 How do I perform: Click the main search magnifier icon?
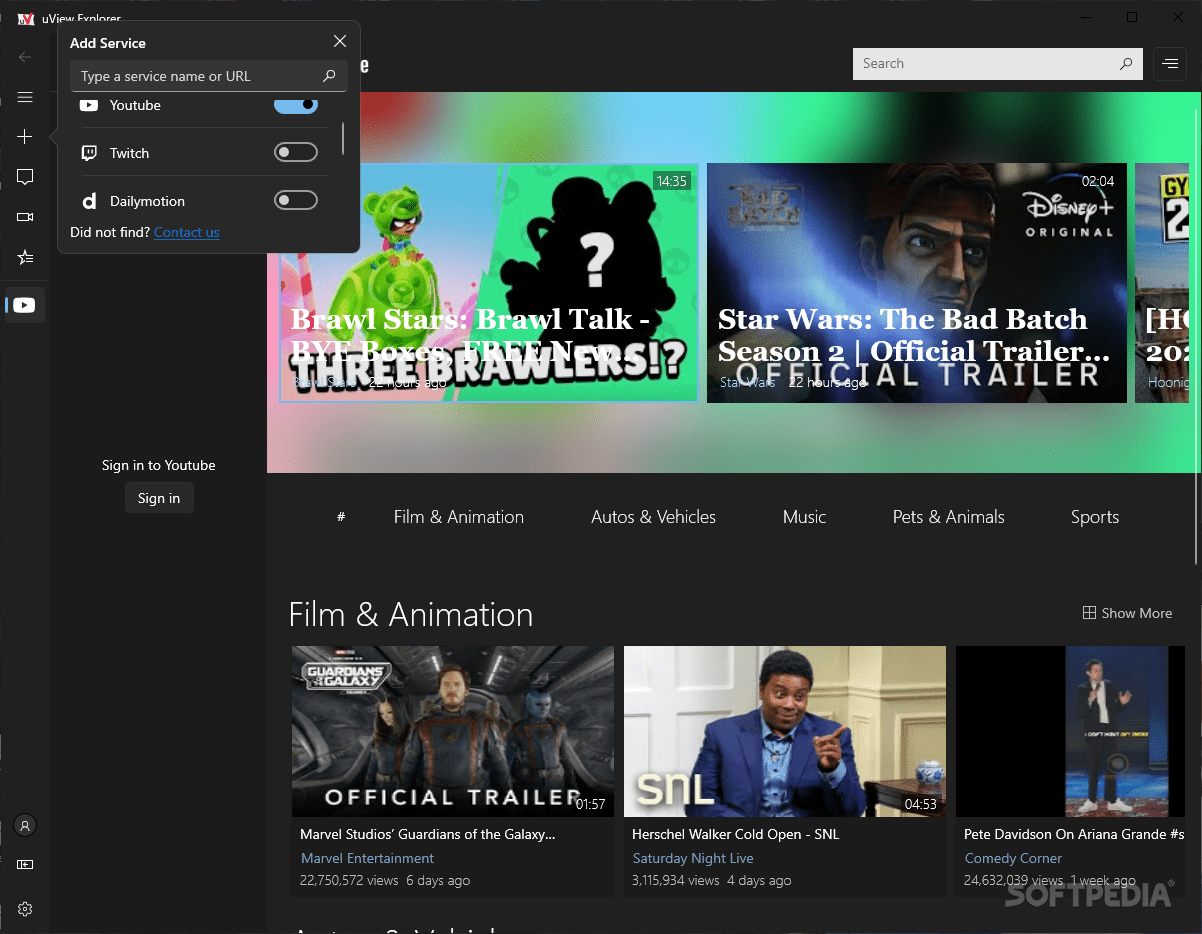[x=1126, y=63]
